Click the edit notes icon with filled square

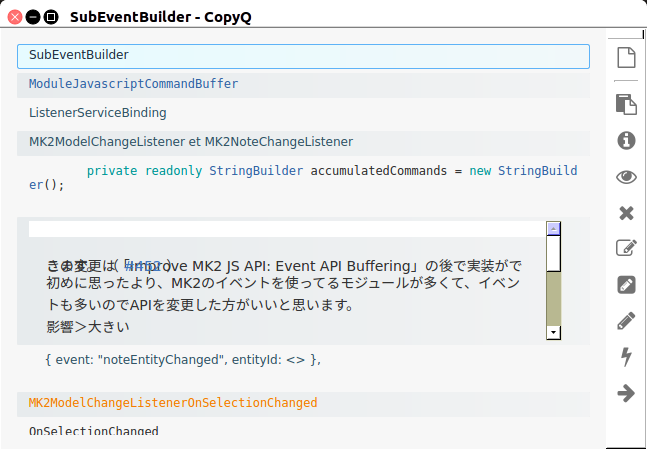(626, 285)
